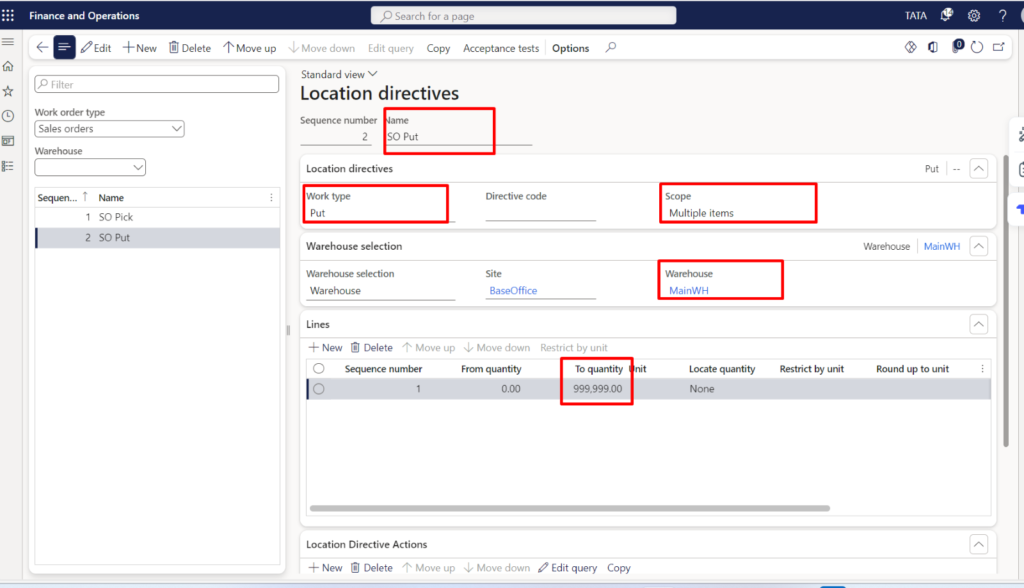The width and height of the screenshot is (1024, 588).
Task: Open Lines grid column options dots
Action: pyautogui.click(x=982, y=368)
